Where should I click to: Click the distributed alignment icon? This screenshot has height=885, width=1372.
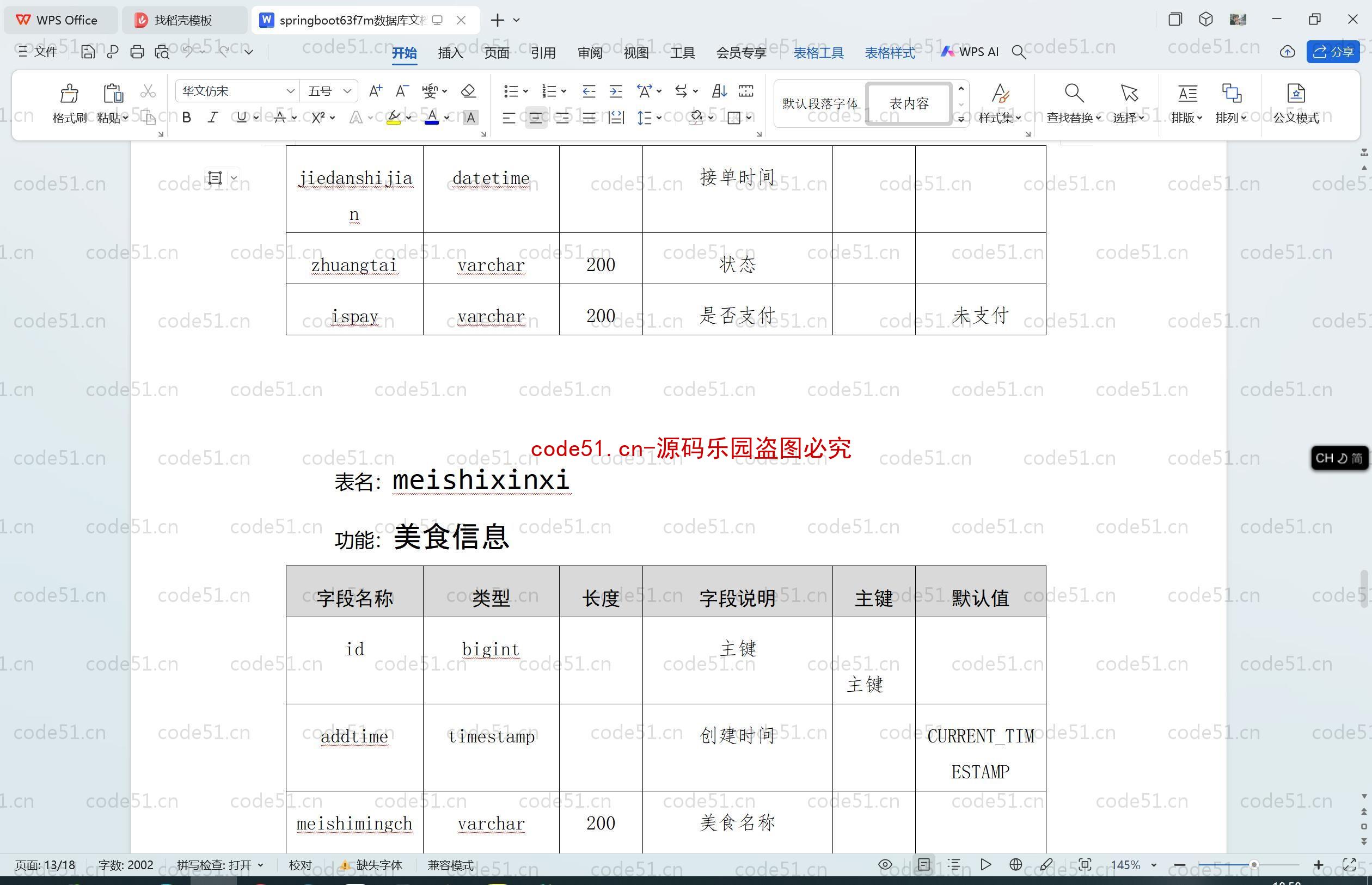[x=616, y=118]
